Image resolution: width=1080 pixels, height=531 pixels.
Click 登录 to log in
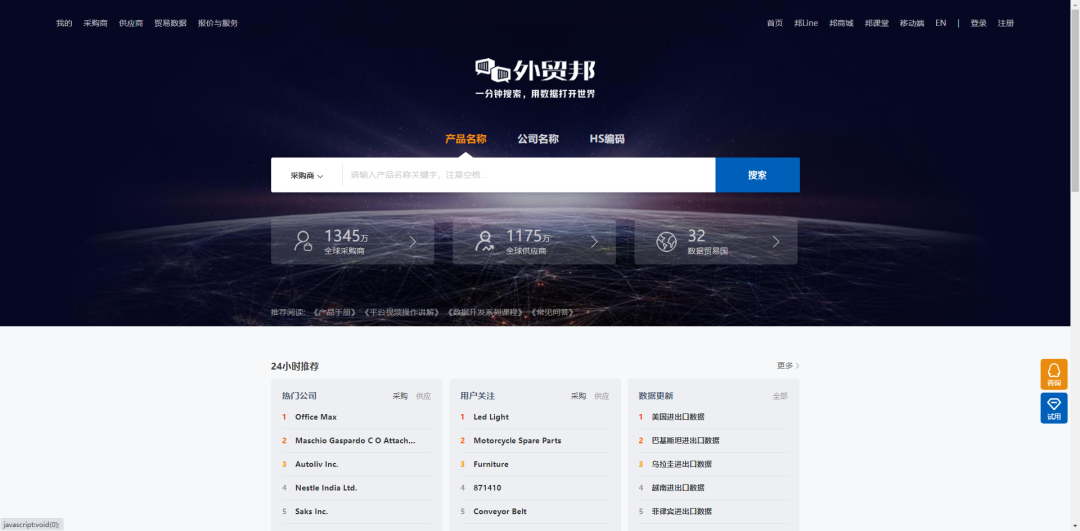(x=979, y=23)
